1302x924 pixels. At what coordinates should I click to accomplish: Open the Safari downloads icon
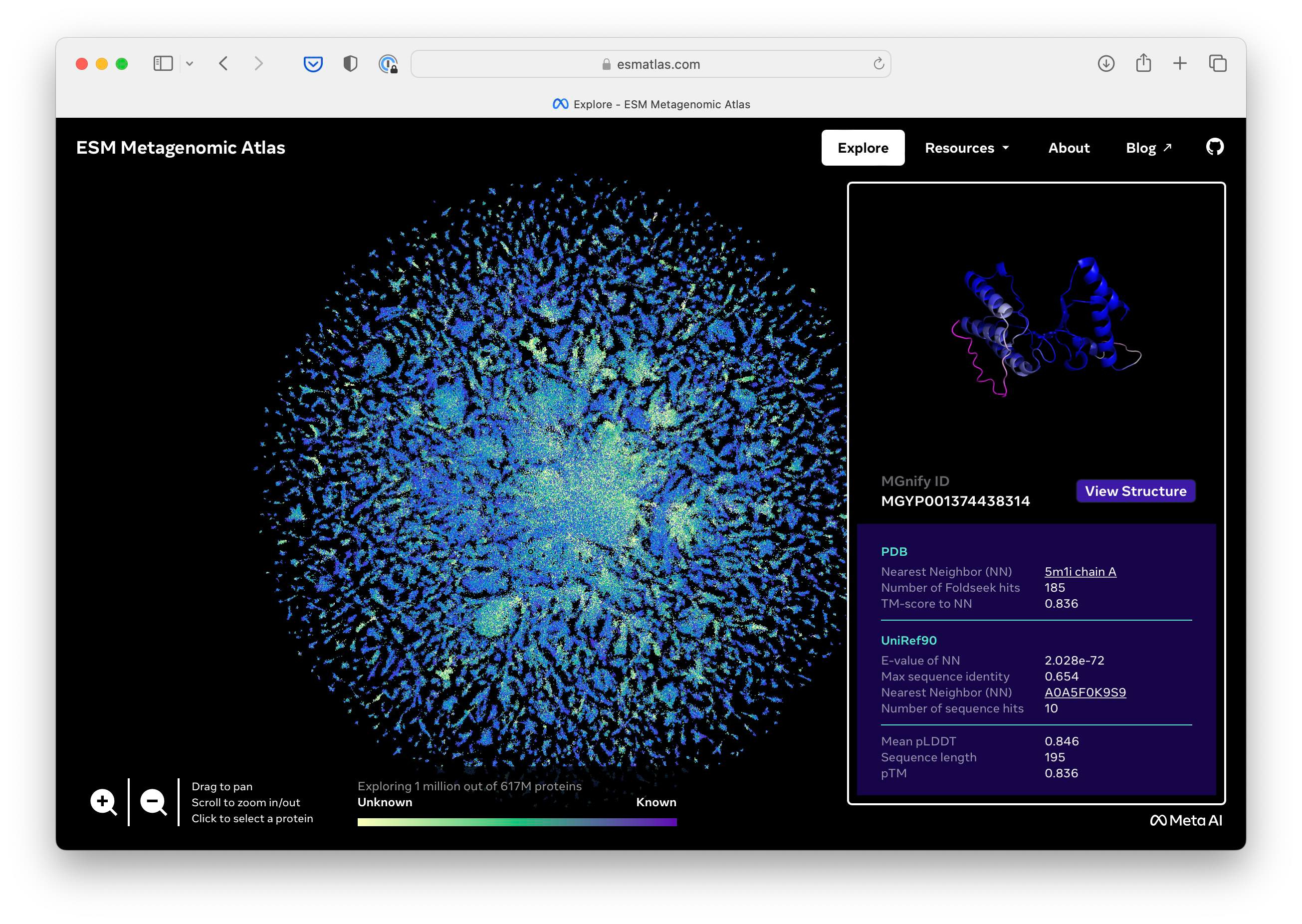(1106, 64)
